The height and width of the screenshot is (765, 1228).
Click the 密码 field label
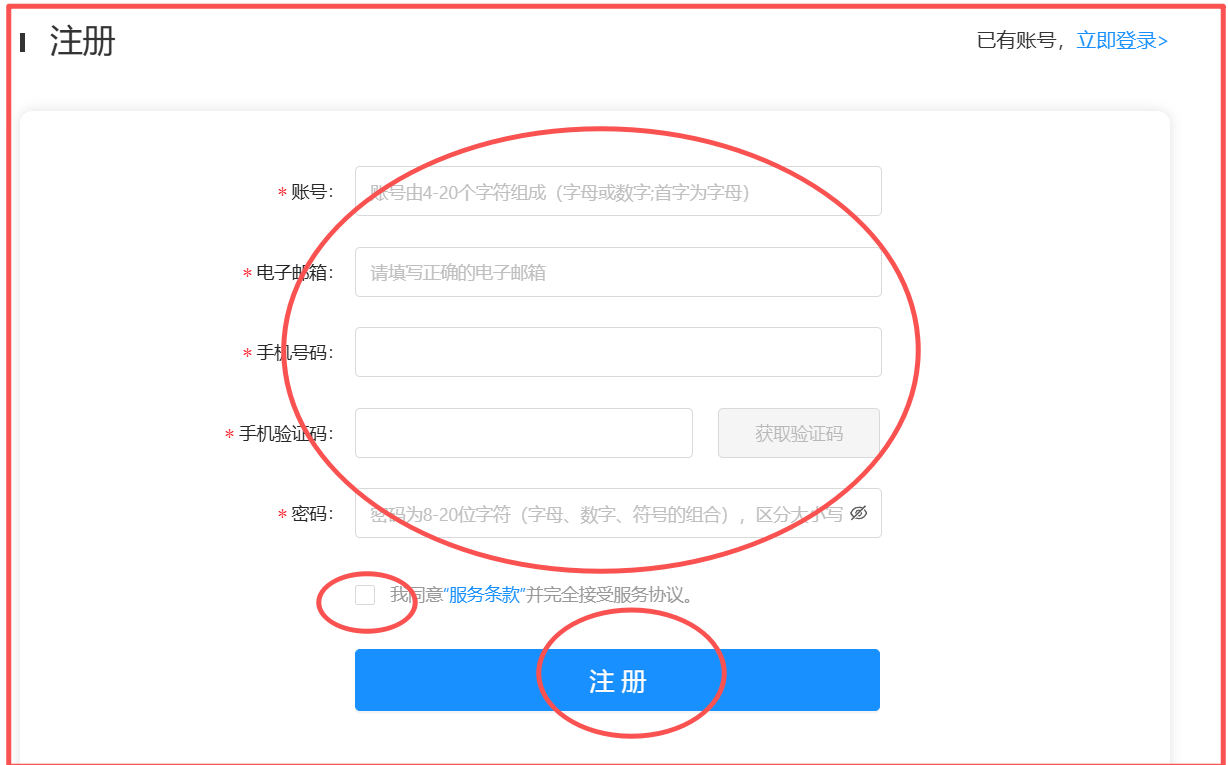pyautogui.click(x=311, y=514)
